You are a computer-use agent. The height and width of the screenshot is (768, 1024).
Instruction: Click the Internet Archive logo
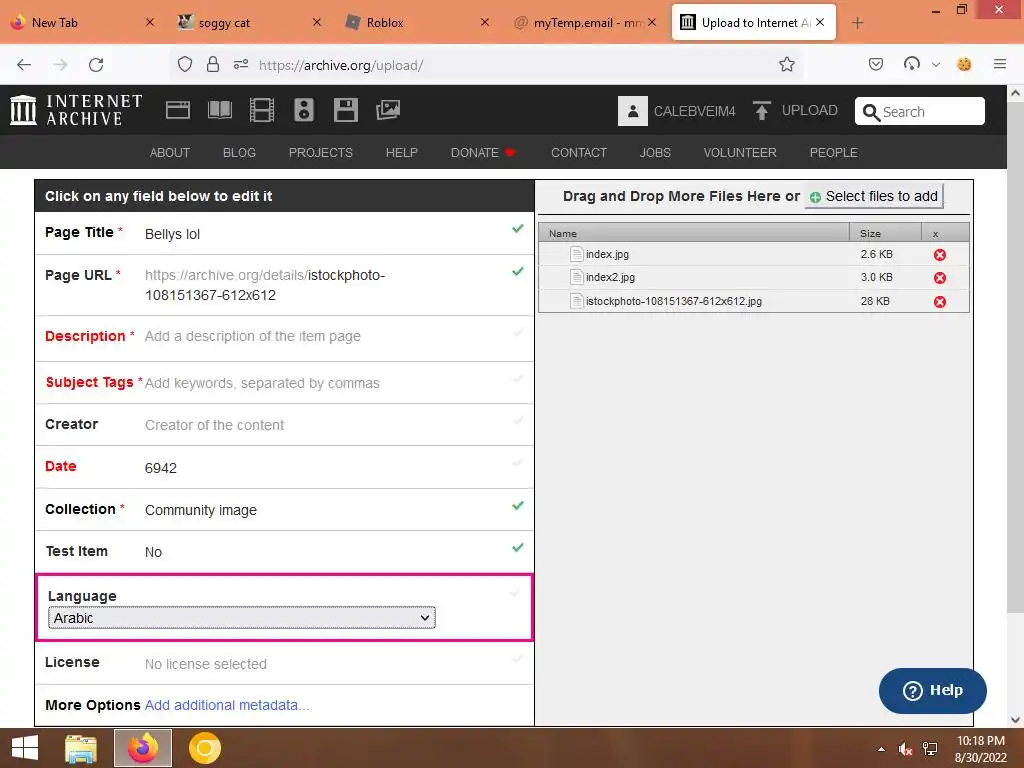tap(76, 110)
